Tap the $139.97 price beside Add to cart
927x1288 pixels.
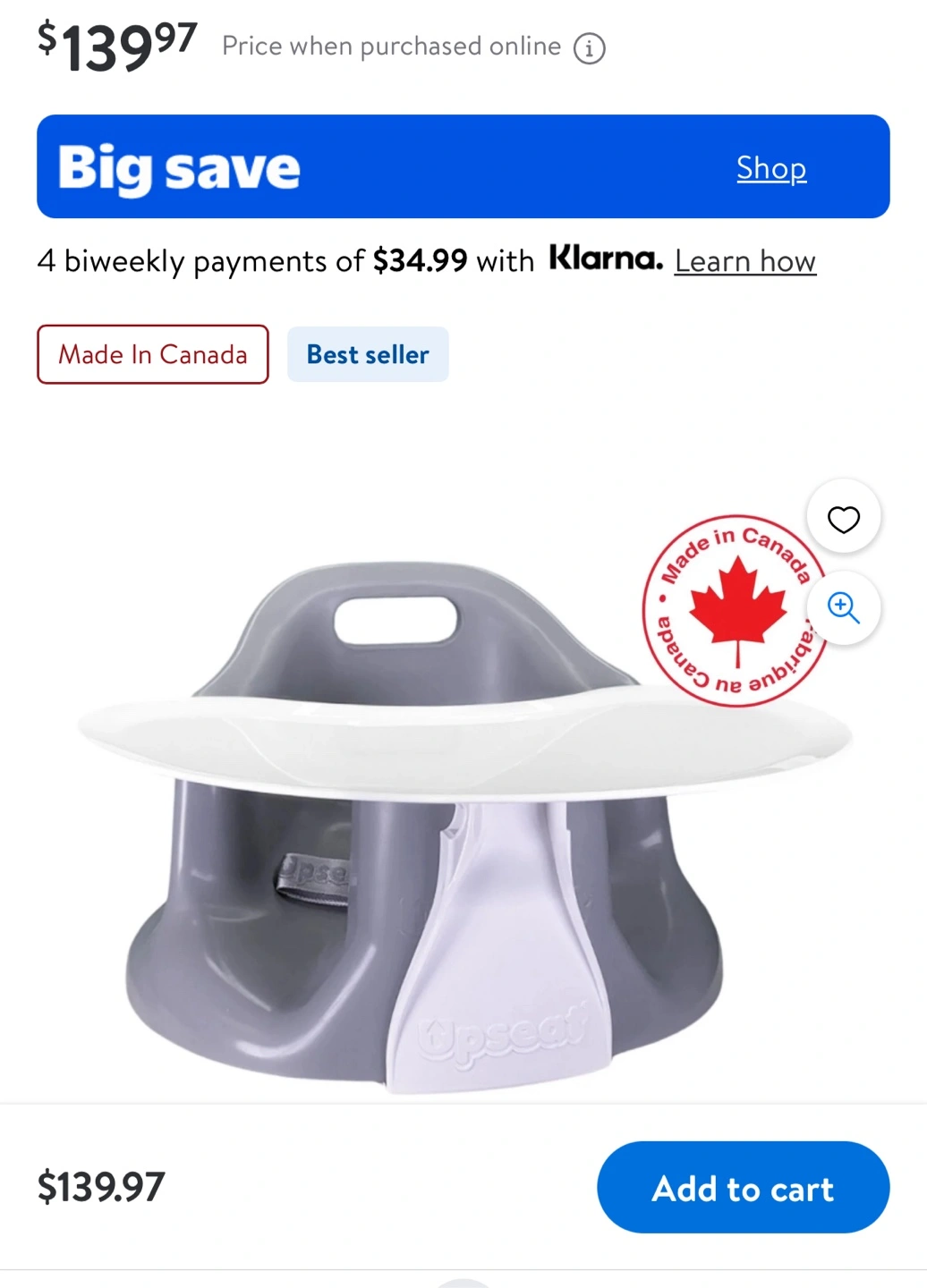[x=101, y=1187]
